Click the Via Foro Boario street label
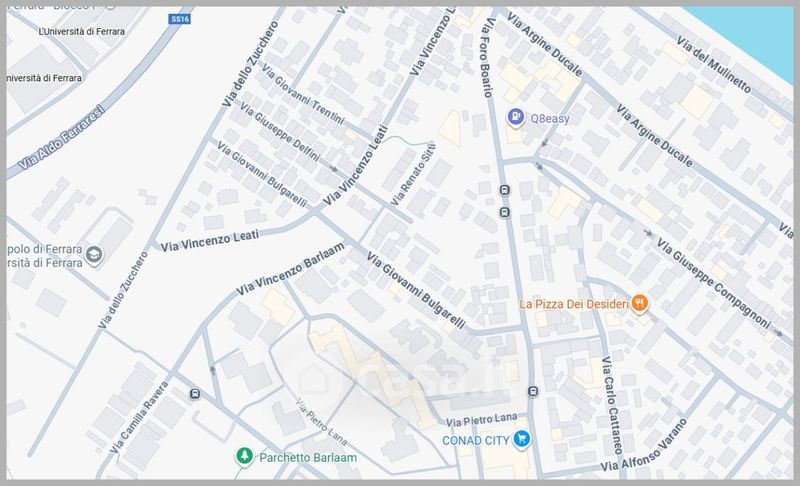The image size is (800, 486). (x=487, y=57)
